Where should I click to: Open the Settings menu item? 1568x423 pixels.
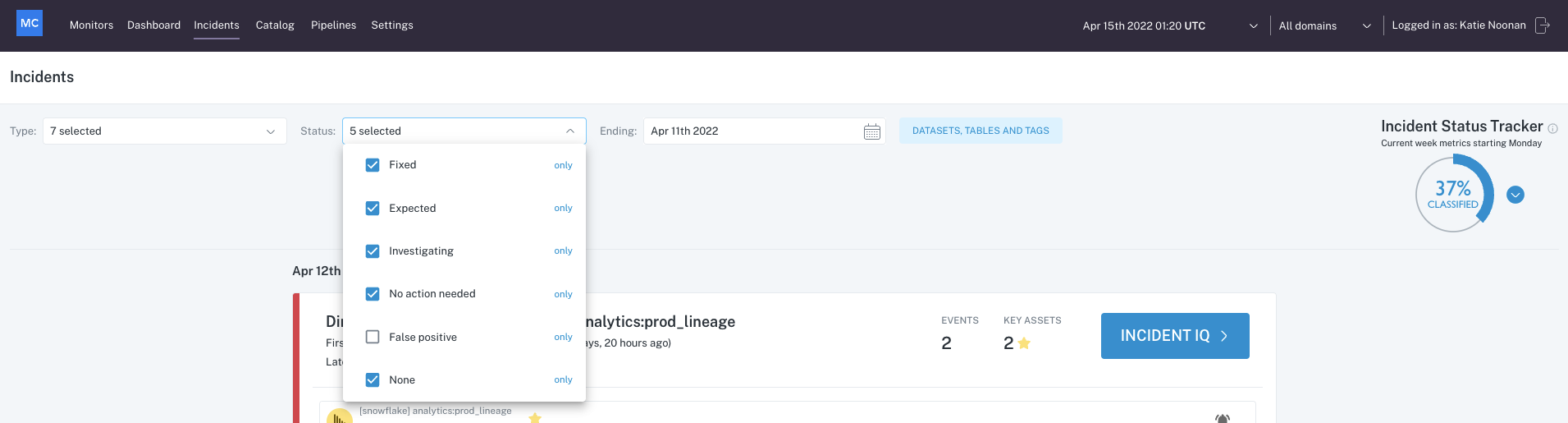coord(392,25)
